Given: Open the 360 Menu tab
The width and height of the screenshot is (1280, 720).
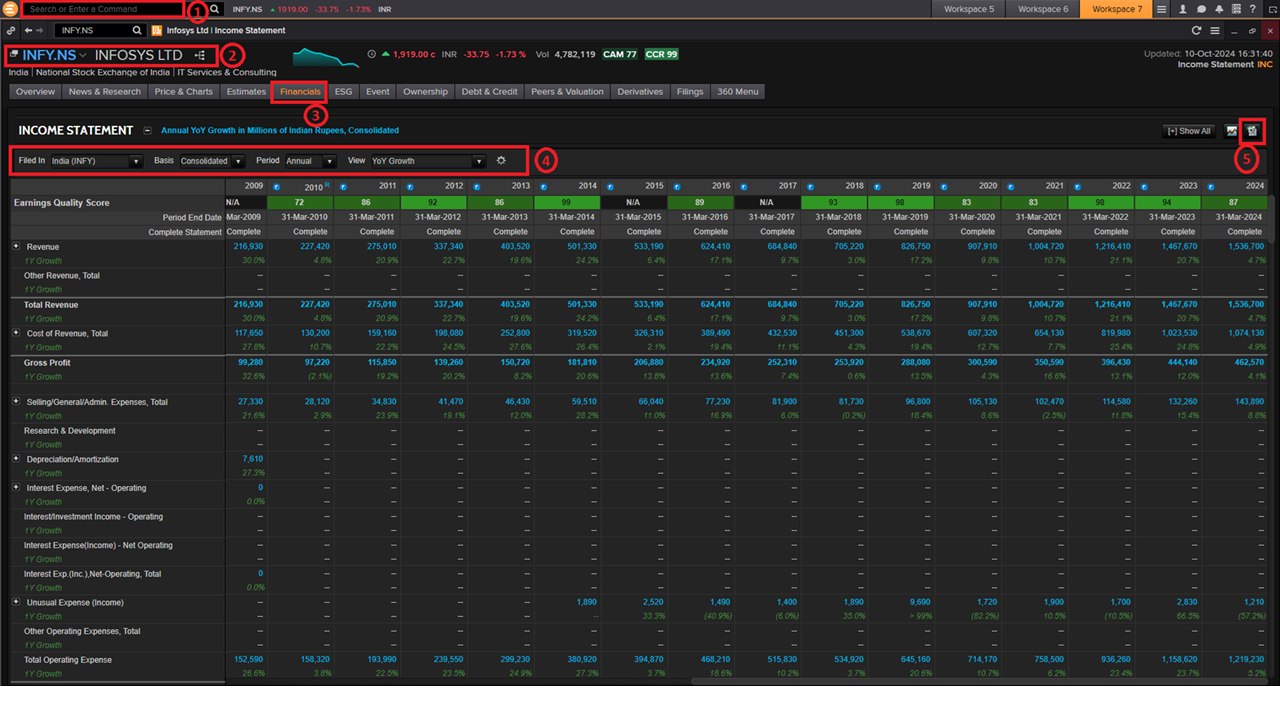Looking at the screenshot, I should 738,92.
